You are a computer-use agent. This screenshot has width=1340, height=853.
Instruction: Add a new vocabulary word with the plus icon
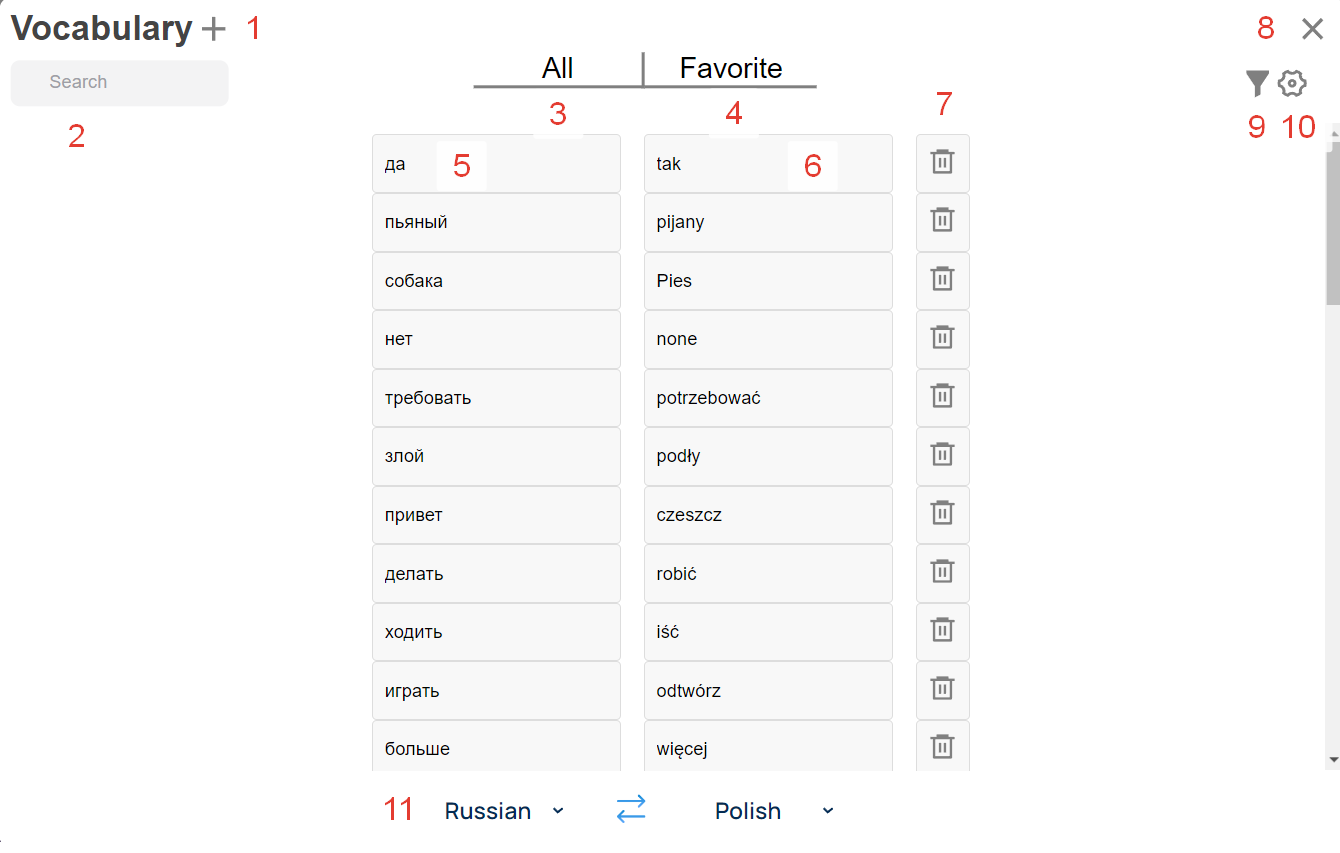point(212,28)
